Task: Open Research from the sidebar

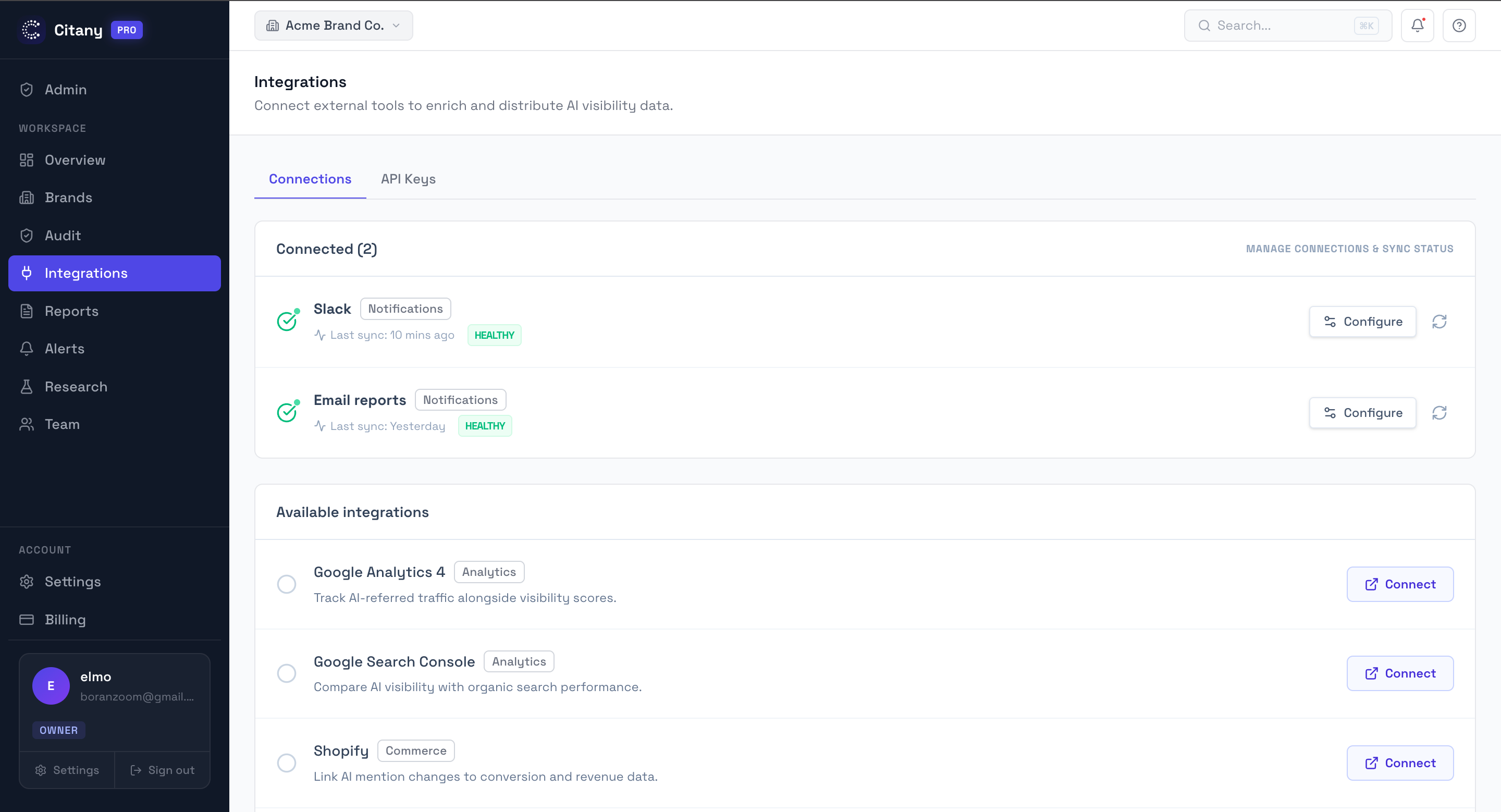Action: pyautogui.click(x=76, y=387)
